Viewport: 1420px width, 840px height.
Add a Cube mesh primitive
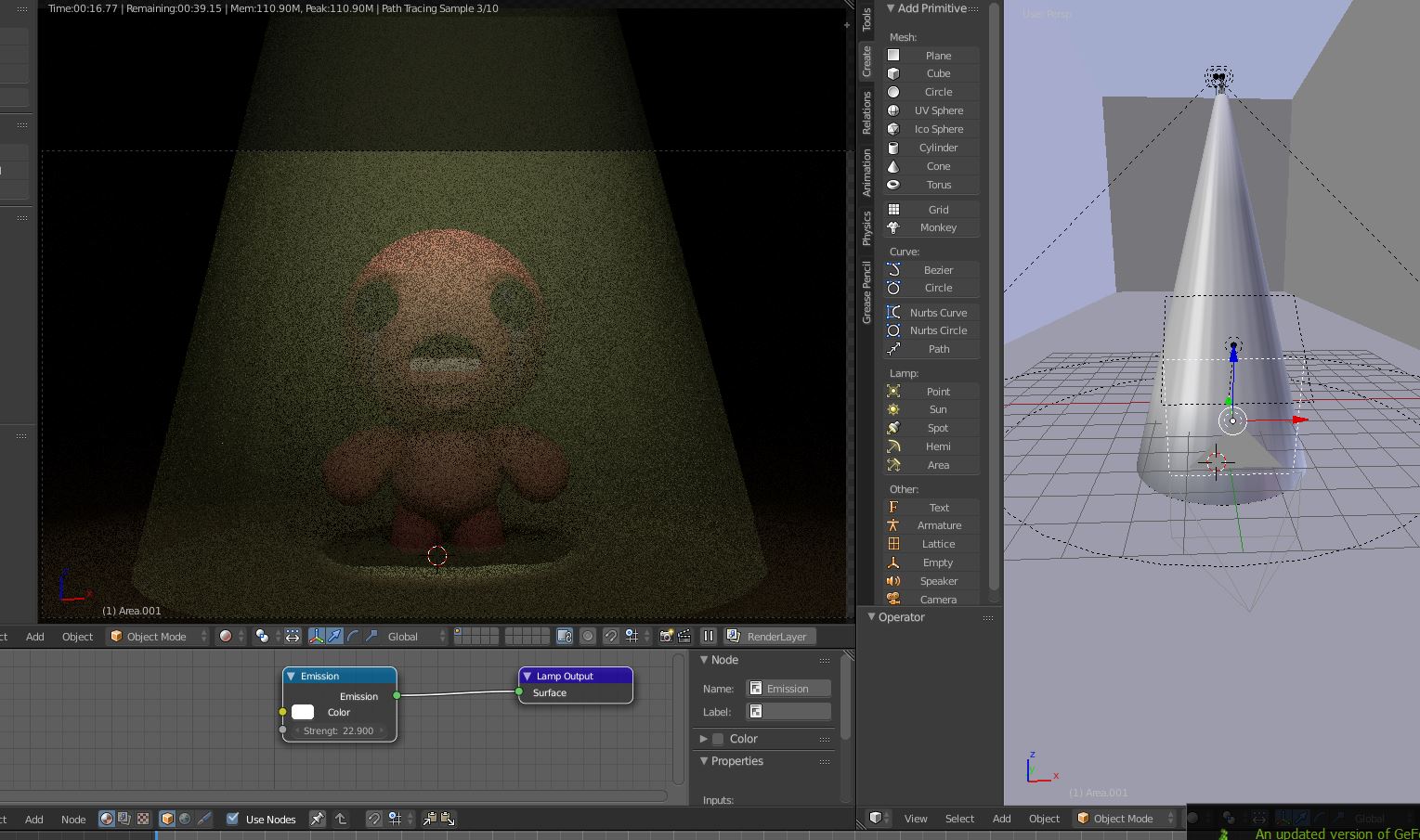[931, 73]
